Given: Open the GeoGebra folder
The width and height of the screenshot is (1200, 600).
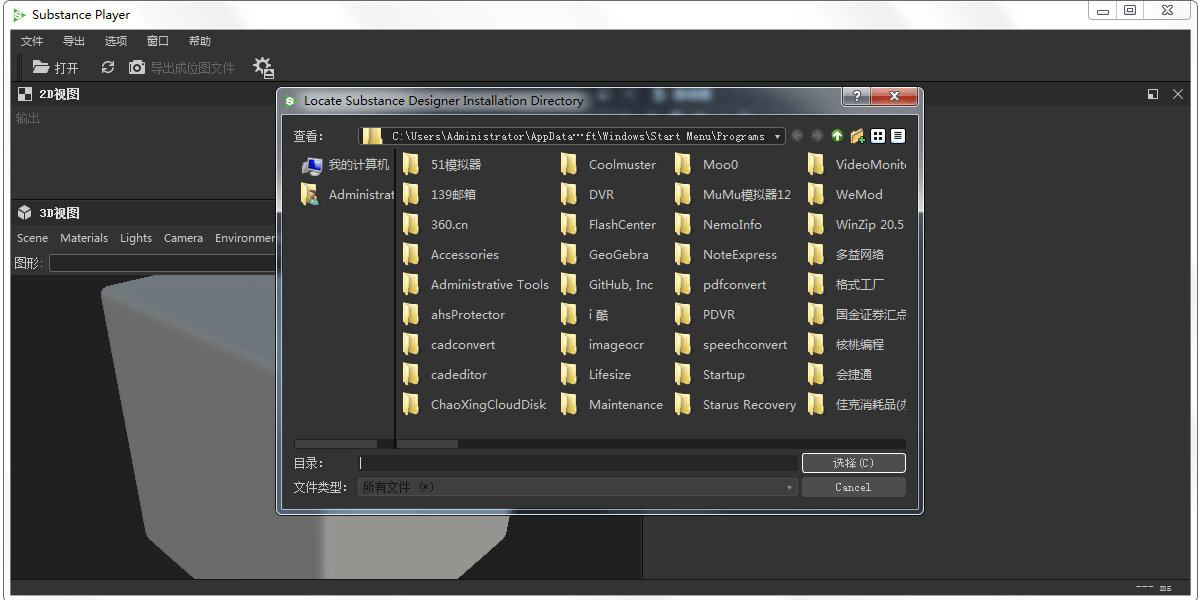Looking at the screenshot, I should pyautogui.click(x=605, y=255).
